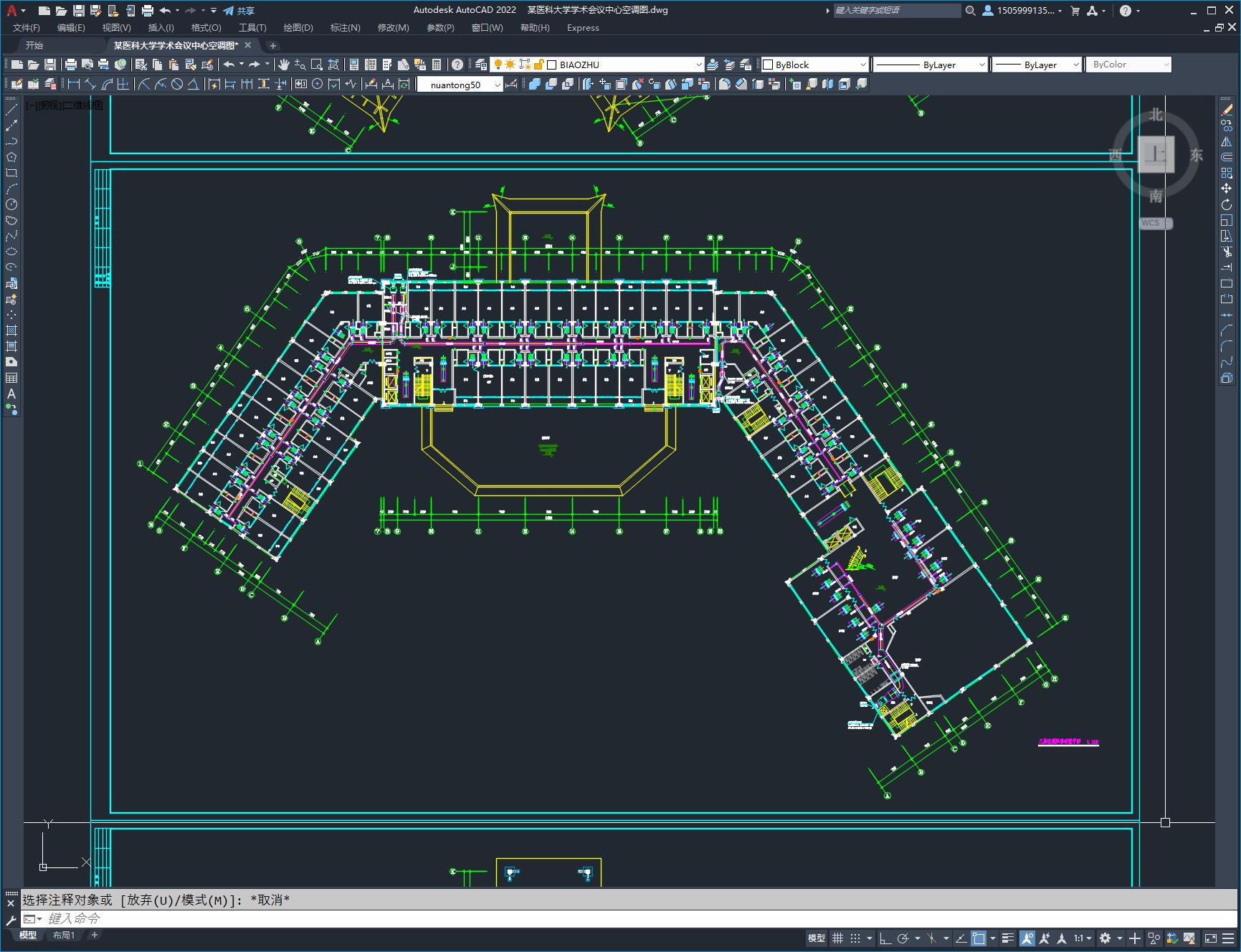
Task: Select the Move tool in the modify toolbar
Action: [1227, 189]
